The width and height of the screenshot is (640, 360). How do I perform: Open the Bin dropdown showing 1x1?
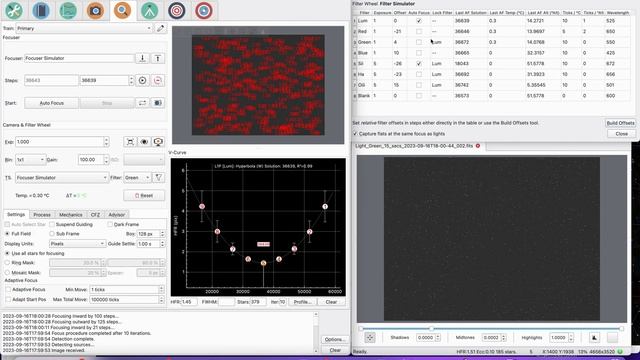[x=30, y=160]
